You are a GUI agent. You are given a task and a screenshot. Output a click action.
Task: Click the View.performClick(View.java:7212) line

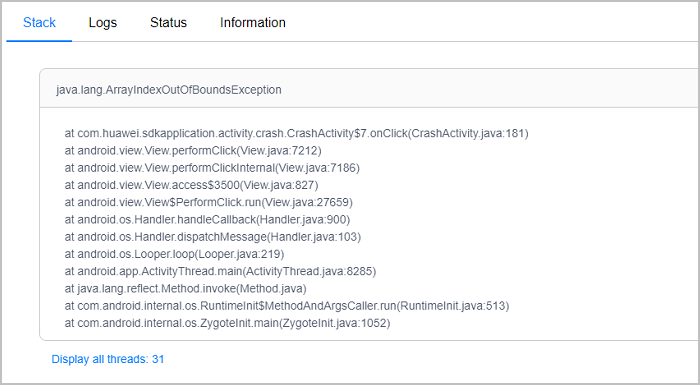(193, 151)
